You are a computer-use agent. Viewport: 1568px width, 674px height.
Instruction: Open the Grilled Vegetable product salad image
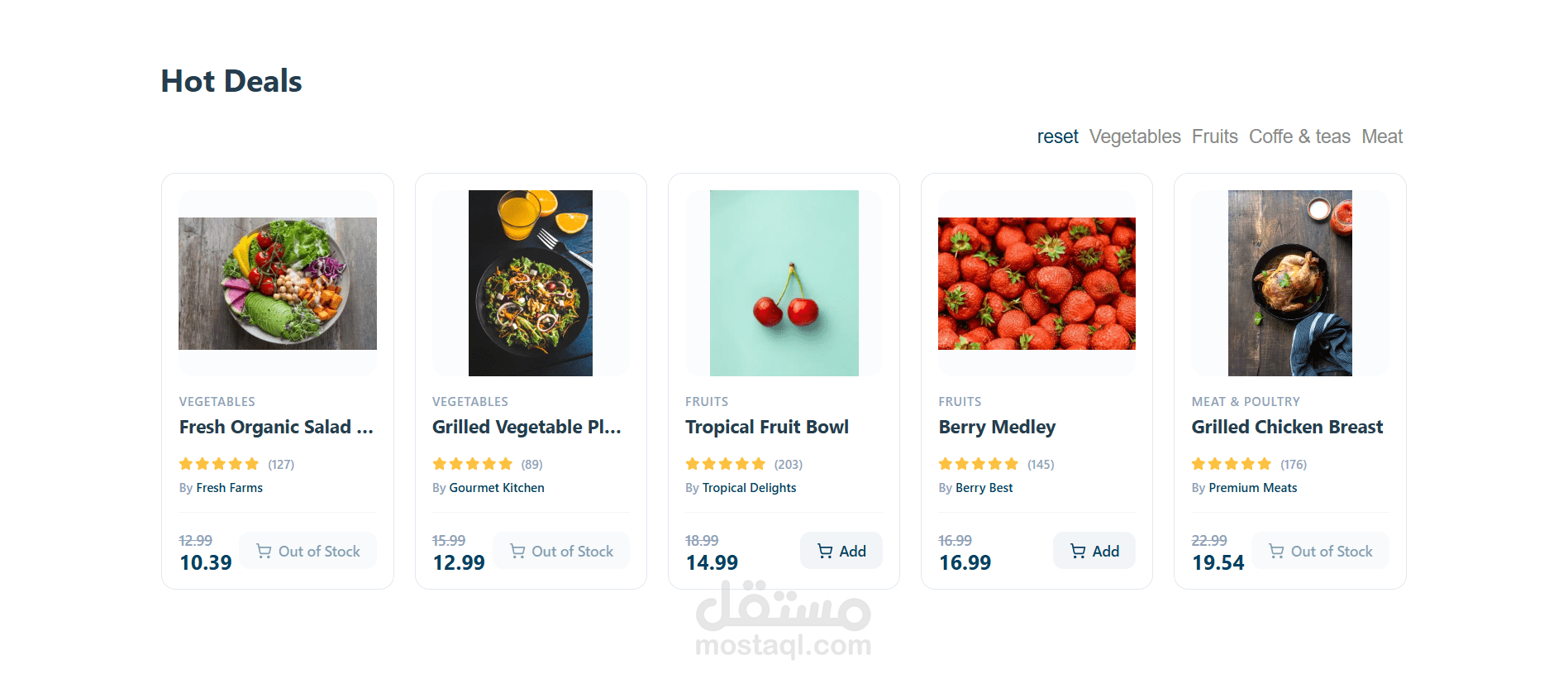[531, 284]
